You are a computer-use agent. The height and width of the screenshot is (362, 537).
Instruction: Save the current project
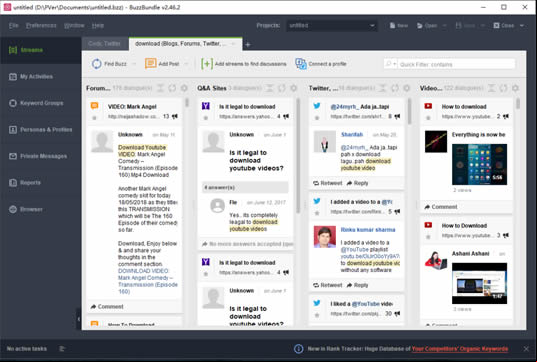click(465, 26)
